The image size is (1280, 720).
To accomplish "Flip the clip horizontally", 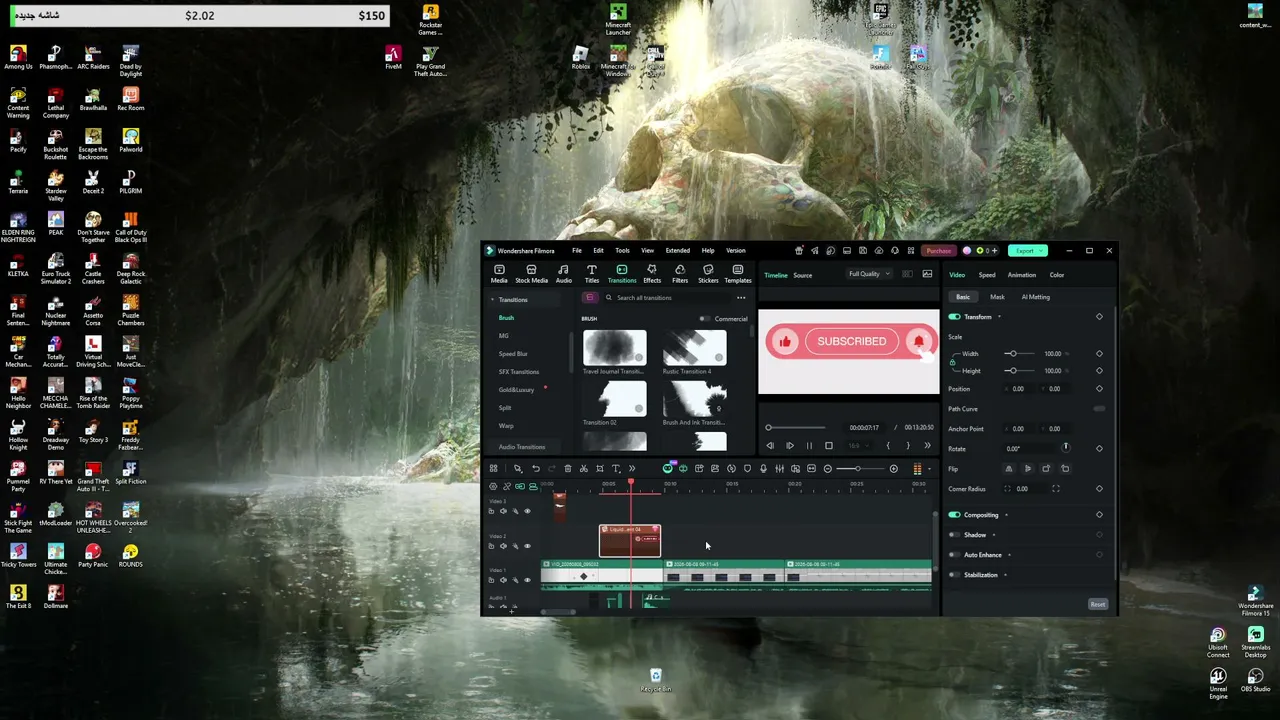I will 1008,469.
